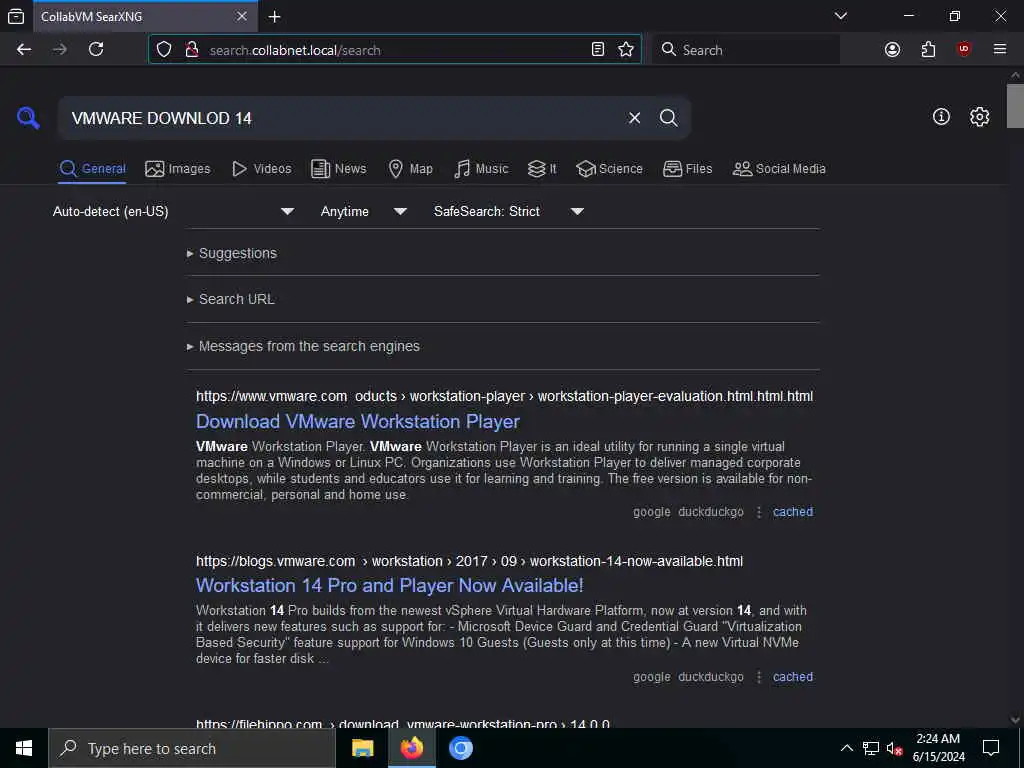Open Workstation 14 Pro and Player Now Available link
The image size is (1024, 768).
pos(390,586)
